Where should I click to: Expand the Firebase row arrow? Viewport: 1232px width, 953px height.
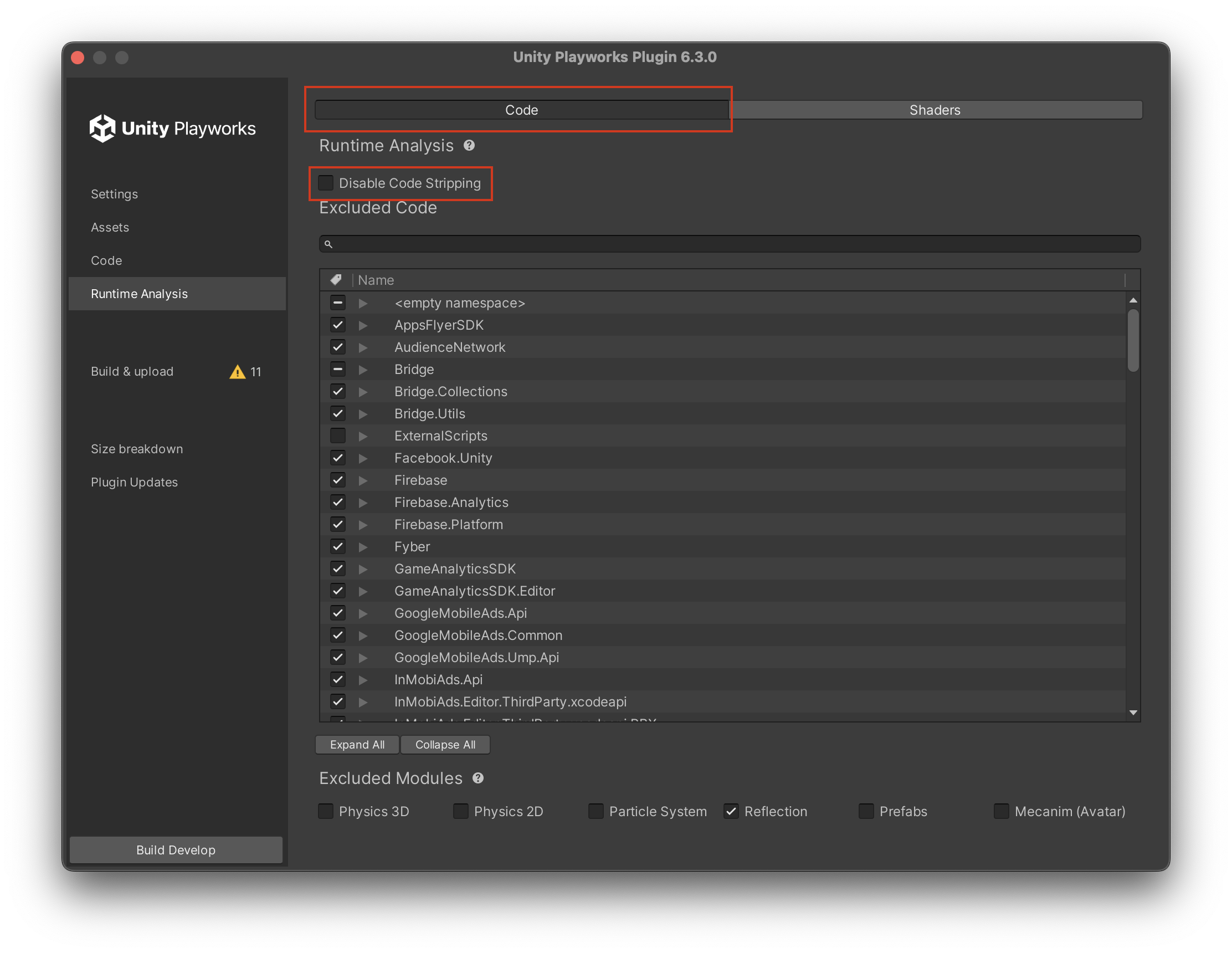pyautogui.click(x=363, y=480)
